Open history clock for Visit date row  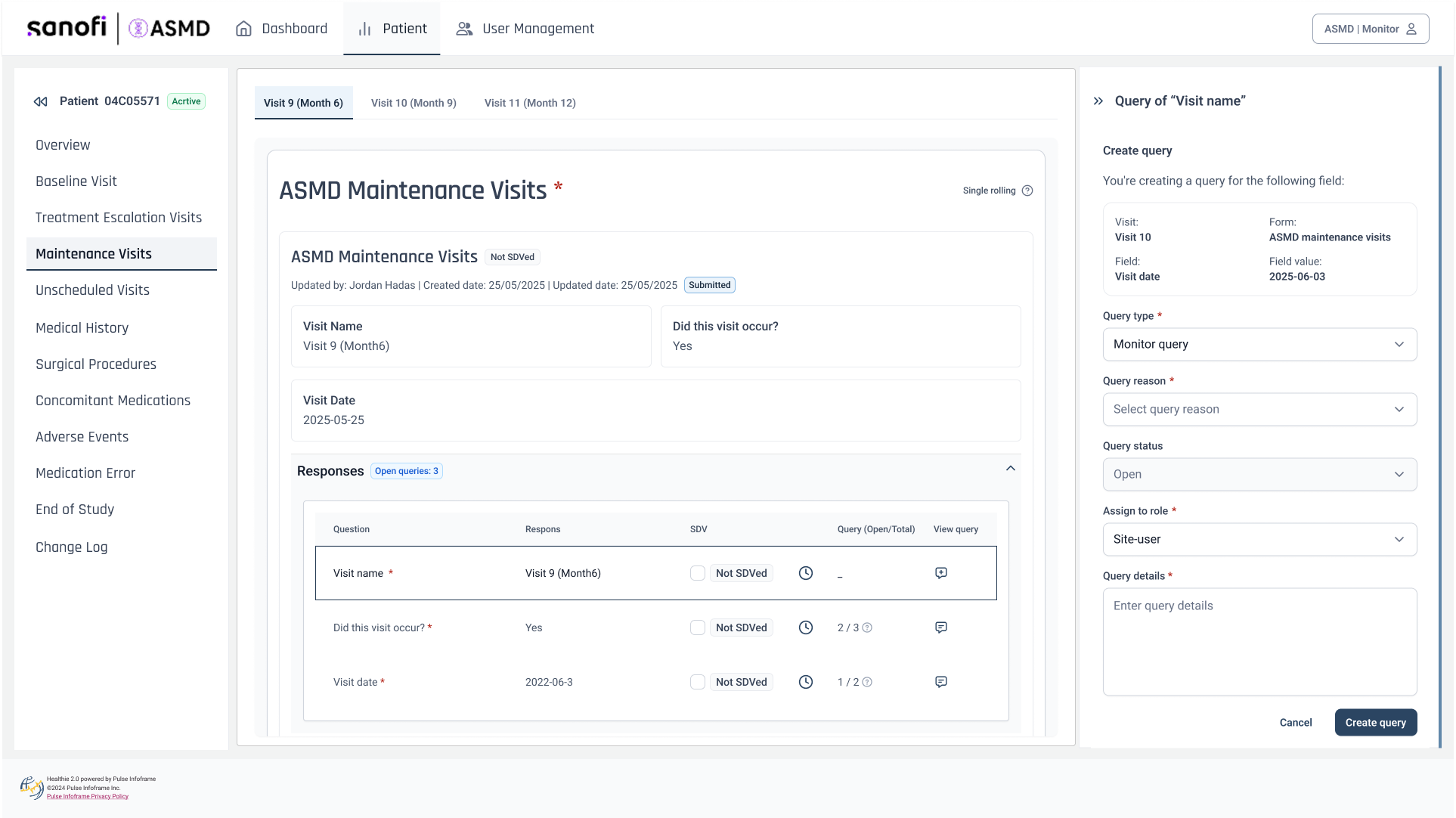(806, 682)
